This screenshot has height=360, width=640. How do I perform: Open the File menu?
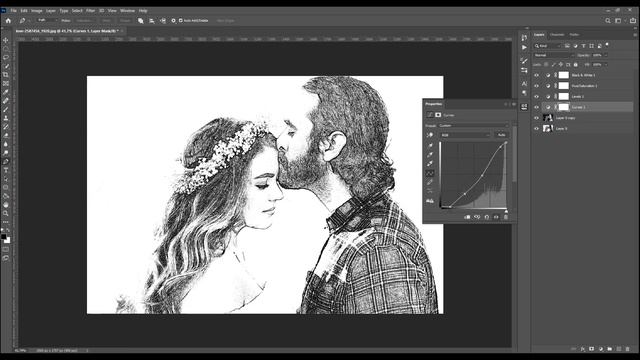pos(13,11)
